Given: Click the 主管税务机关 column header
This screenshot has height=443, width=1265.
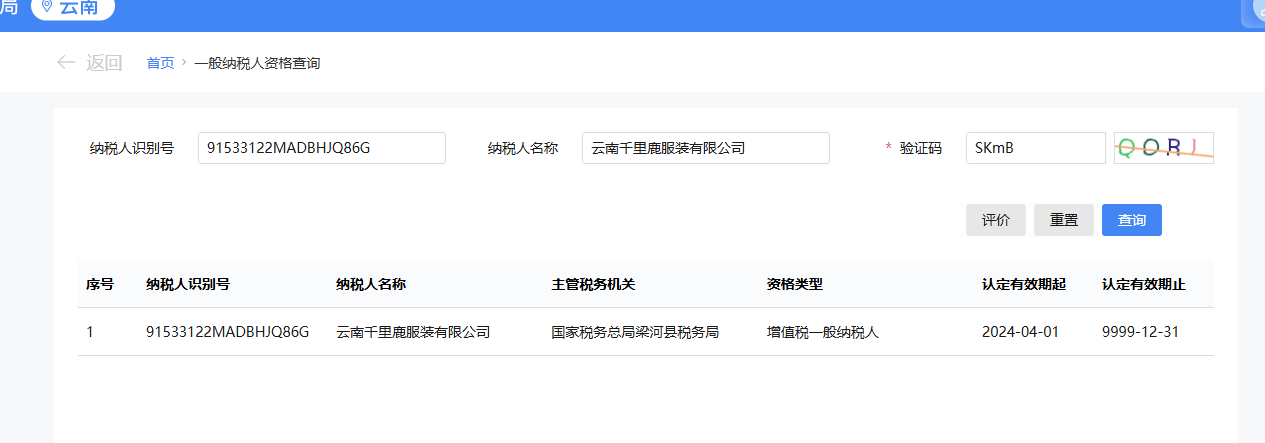Looking at the screenshot, I should point(593,284).
